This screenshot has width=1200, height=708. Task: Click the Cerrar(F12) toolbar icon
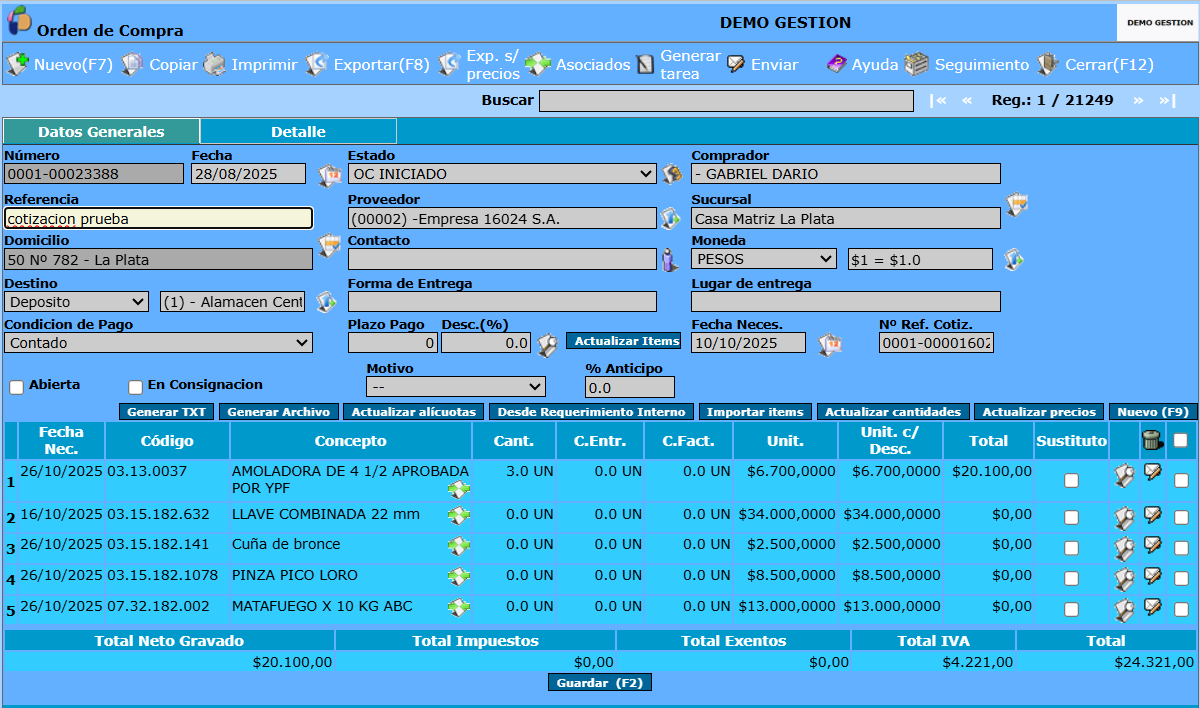pyautogui.click(x=1048, y=65)
